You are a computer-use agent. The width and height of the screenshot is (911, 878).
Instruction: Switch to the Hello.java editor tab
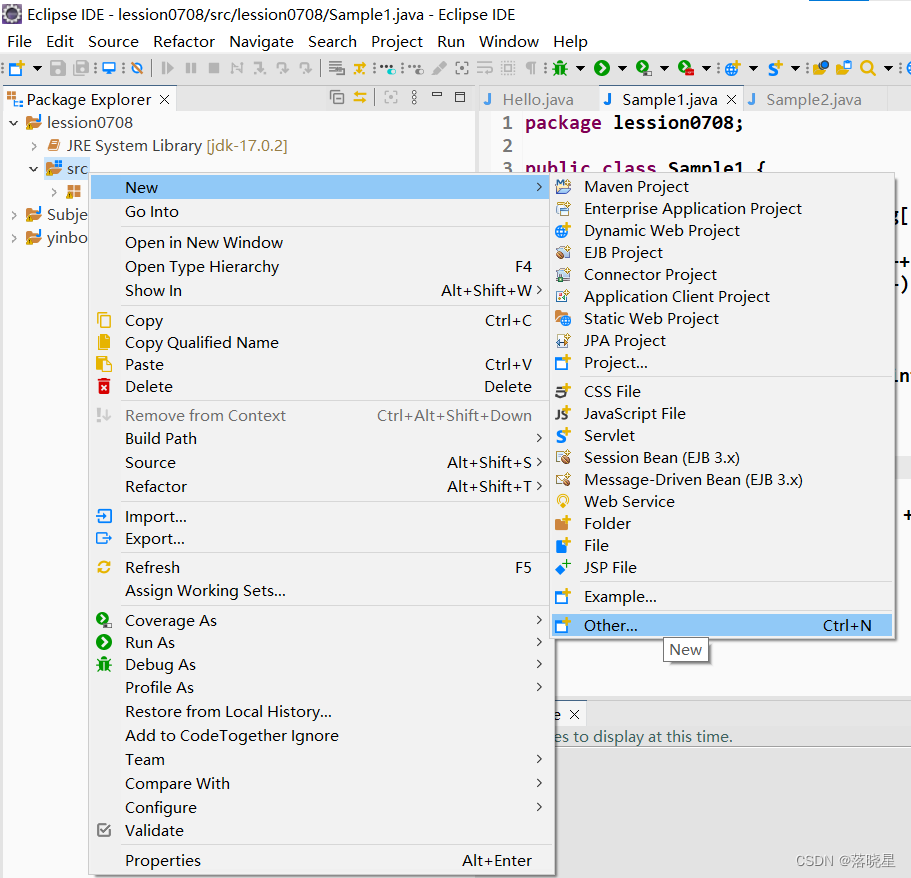click(538, 100)
